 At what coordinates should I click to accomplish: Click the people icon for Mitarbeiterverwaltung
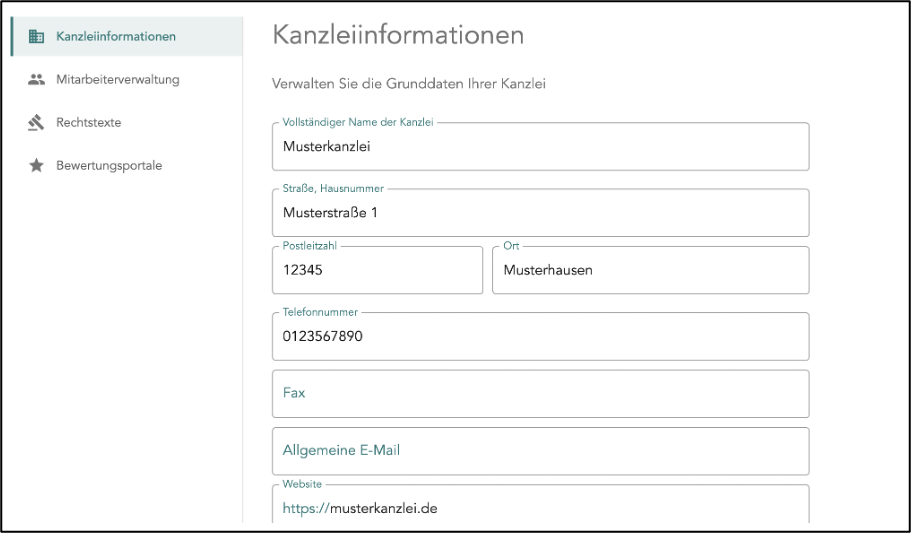pos(37,80)
